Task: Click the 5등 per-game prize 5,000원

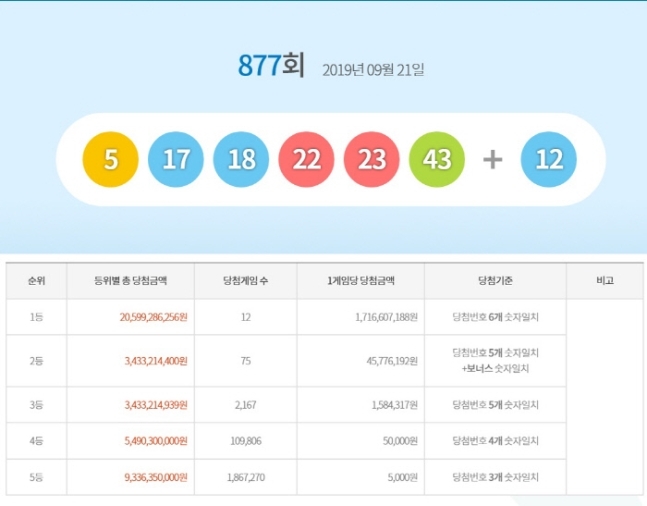Action: click(397, 477)
